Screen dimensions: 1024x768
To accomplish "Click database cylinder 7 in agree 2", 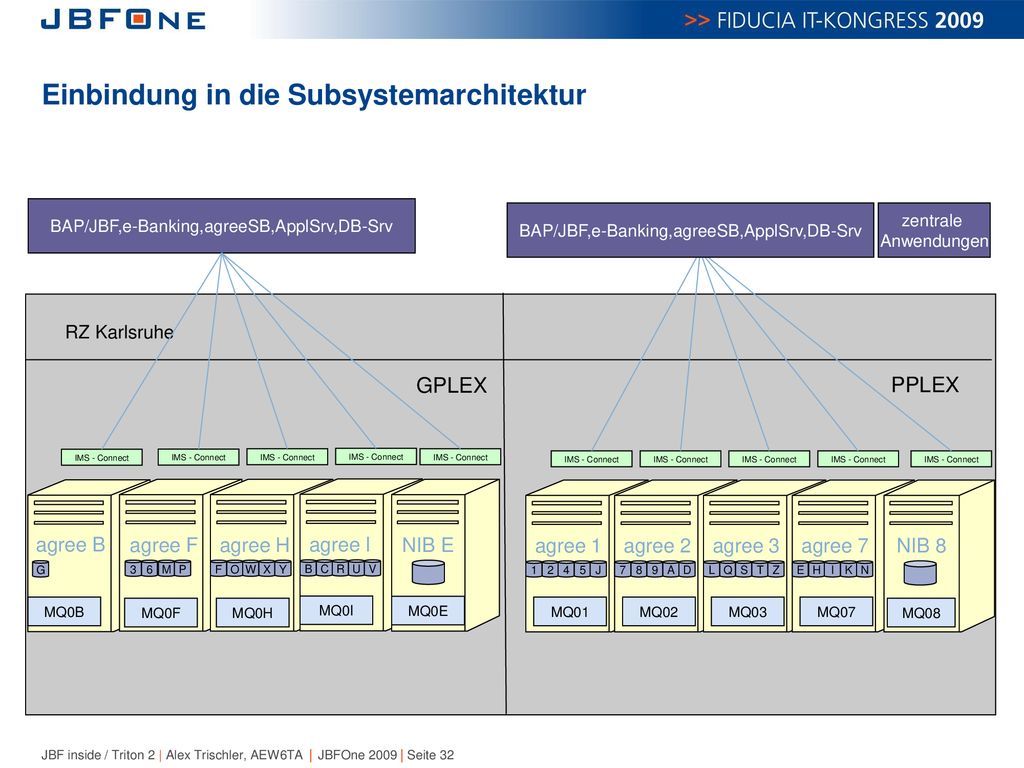I will click(623, 569).
